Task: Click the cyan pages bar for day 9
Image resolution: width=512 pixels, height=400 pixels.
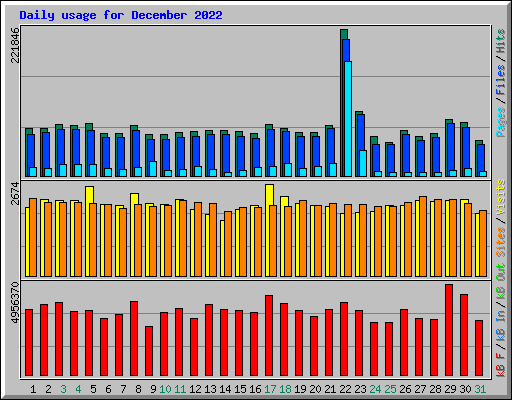Action: 153,169
